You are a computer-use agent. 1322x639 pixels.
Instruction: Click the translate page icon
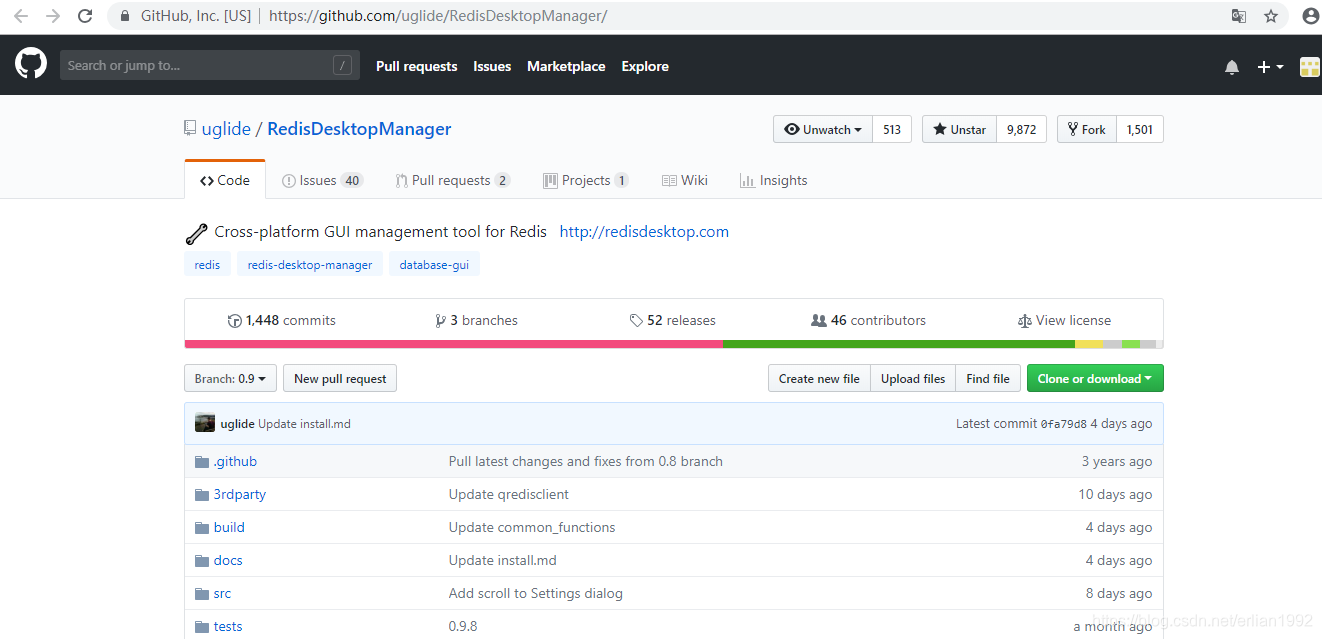1239,16
